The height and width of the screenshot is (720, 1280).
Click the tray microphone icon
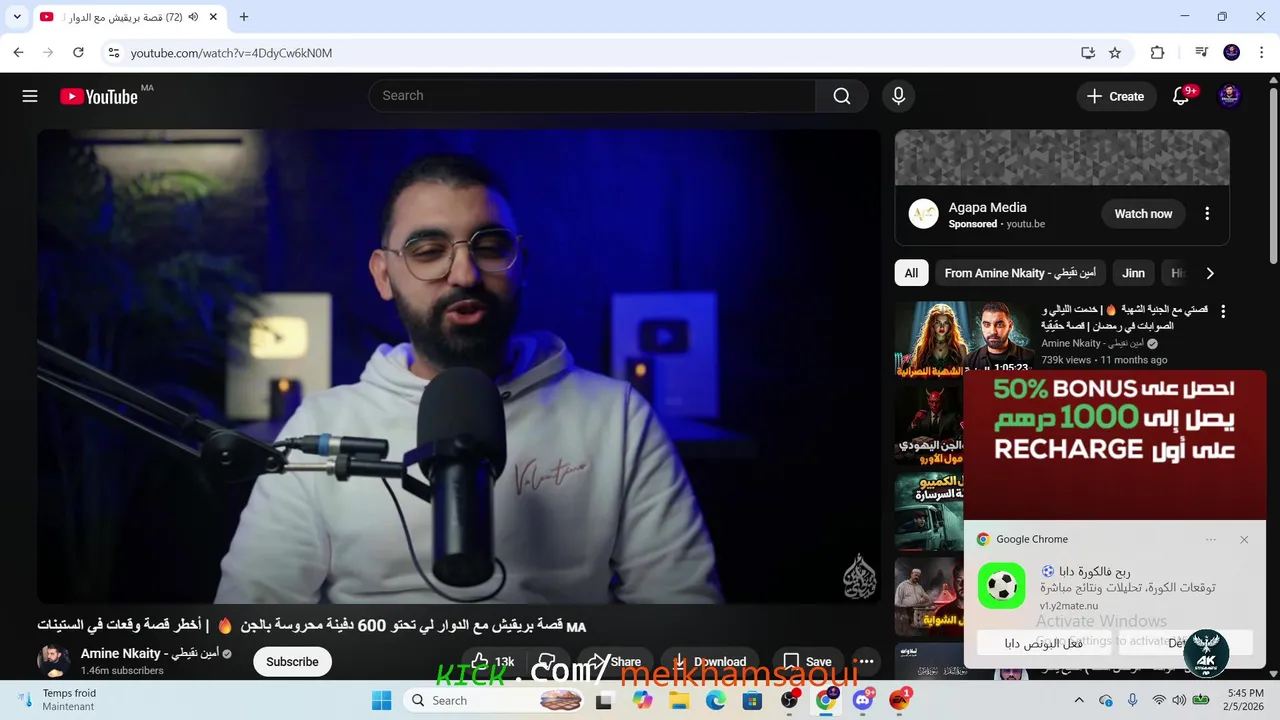click(1133, 700)
